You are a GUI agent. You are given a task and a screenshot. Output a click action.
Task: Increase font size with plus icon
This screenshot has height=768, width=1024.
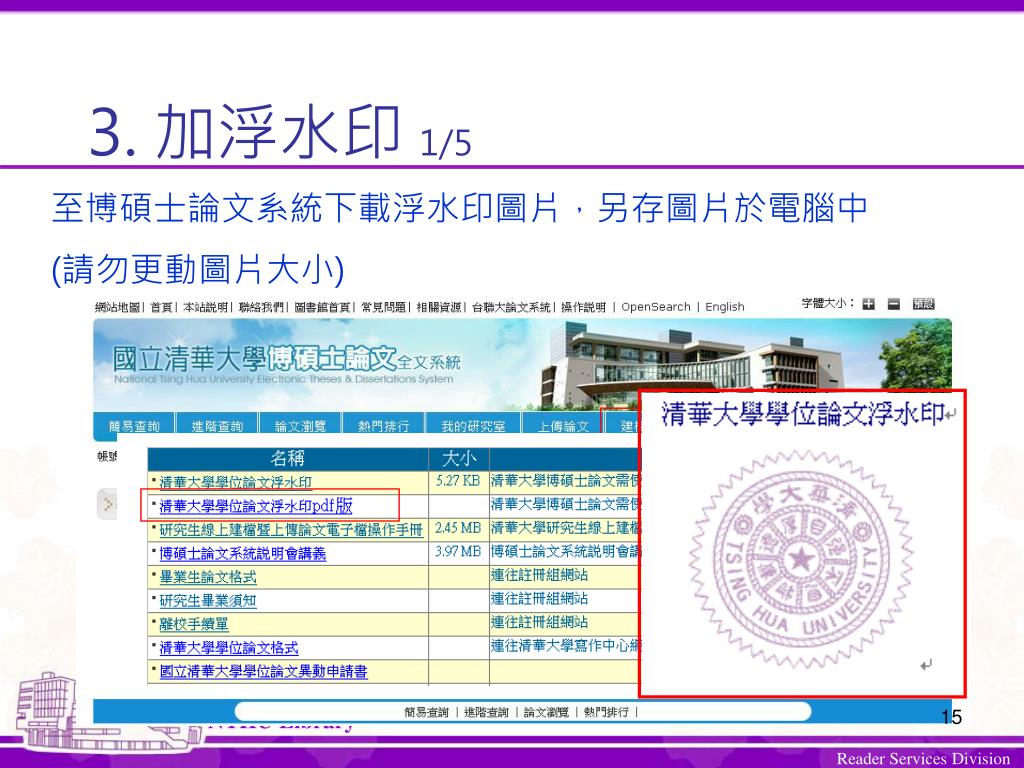[868, 304]
